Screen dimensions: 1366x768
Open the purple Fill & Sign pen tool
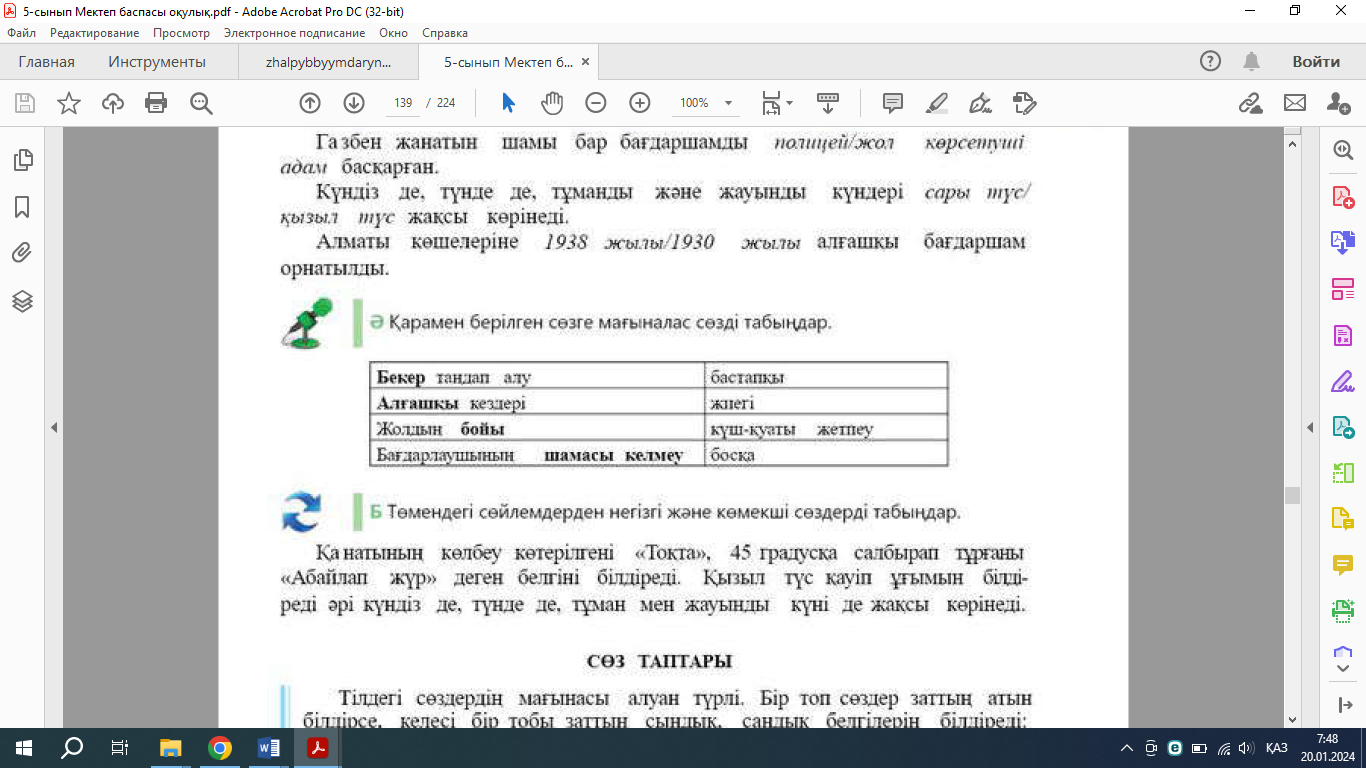pyautogui.click(x=1342, y=381)
